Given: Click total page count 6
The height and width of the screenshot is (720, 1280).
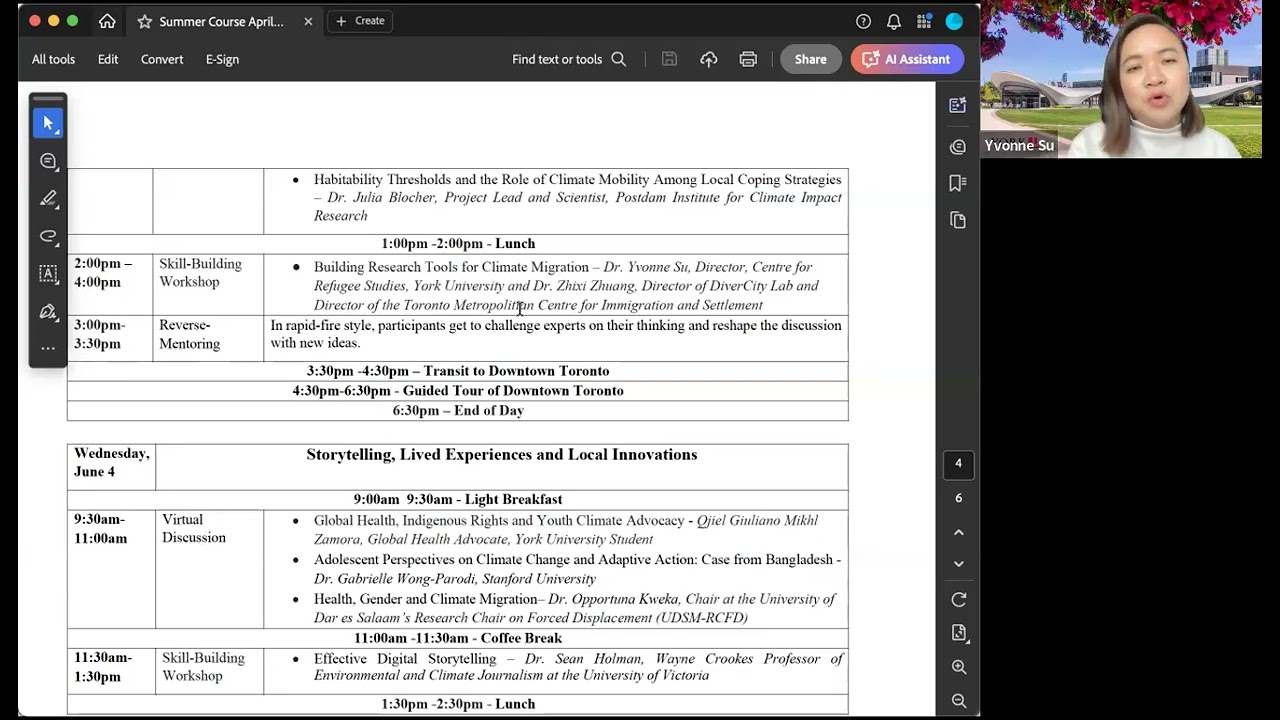Looking at the screenshot, I should click(958, 498).
